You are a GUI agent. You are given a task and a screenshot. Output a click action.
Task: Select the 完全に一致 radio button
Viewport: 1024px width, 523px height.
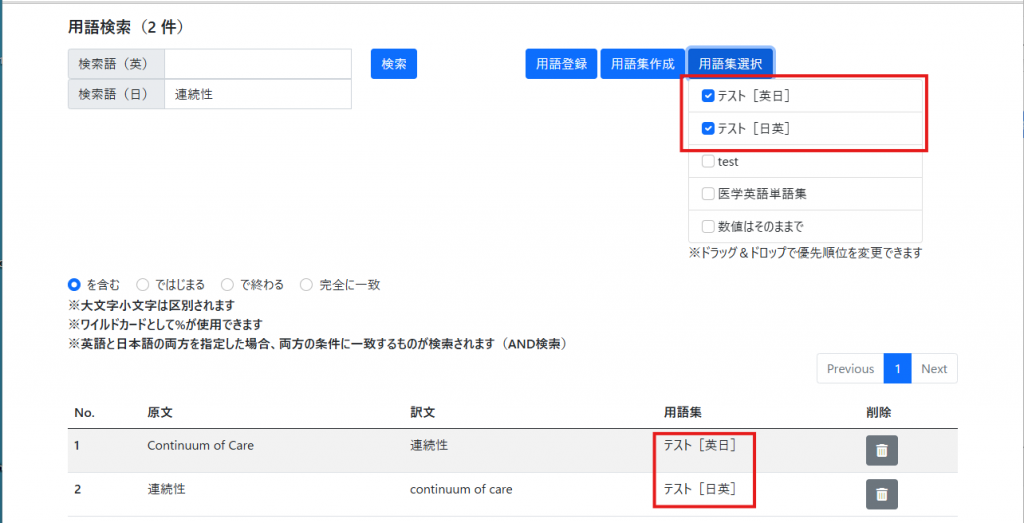(x=307, y=285)
